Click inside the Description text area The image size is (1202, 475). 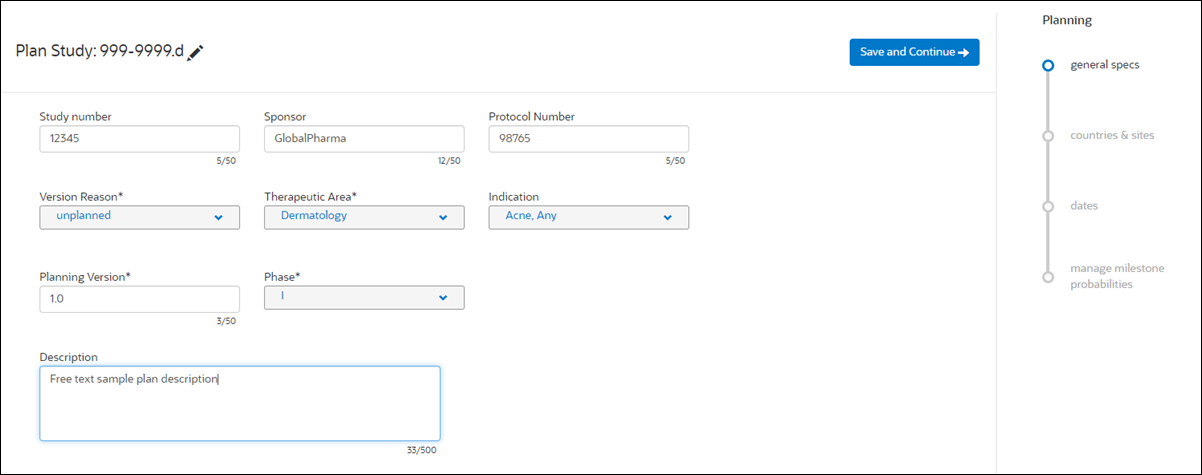click(x=240, y=403)
